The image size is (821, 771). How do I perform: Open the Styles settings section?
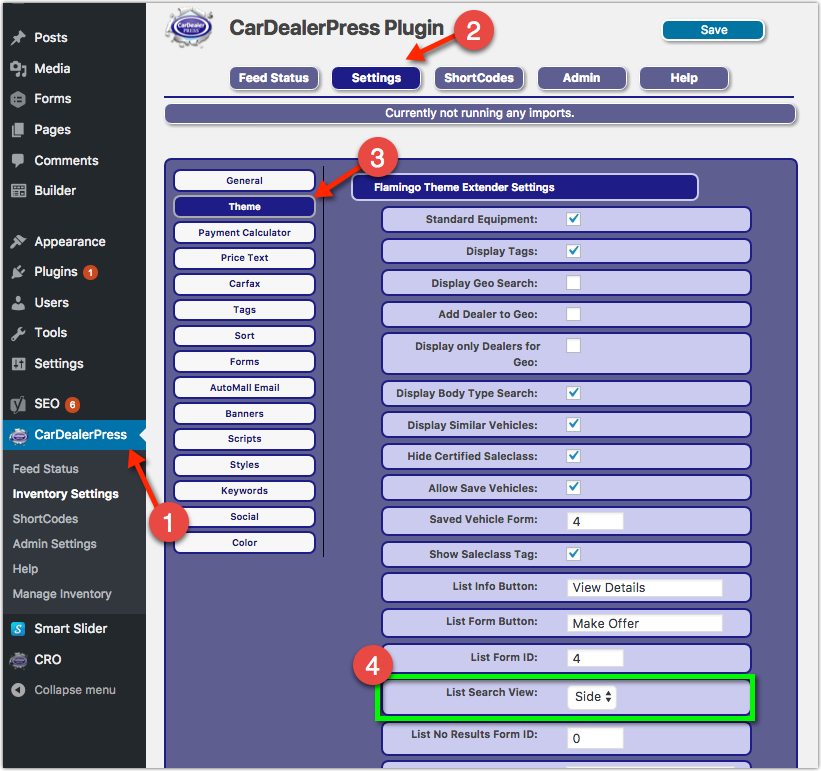[x=245, y=465]
